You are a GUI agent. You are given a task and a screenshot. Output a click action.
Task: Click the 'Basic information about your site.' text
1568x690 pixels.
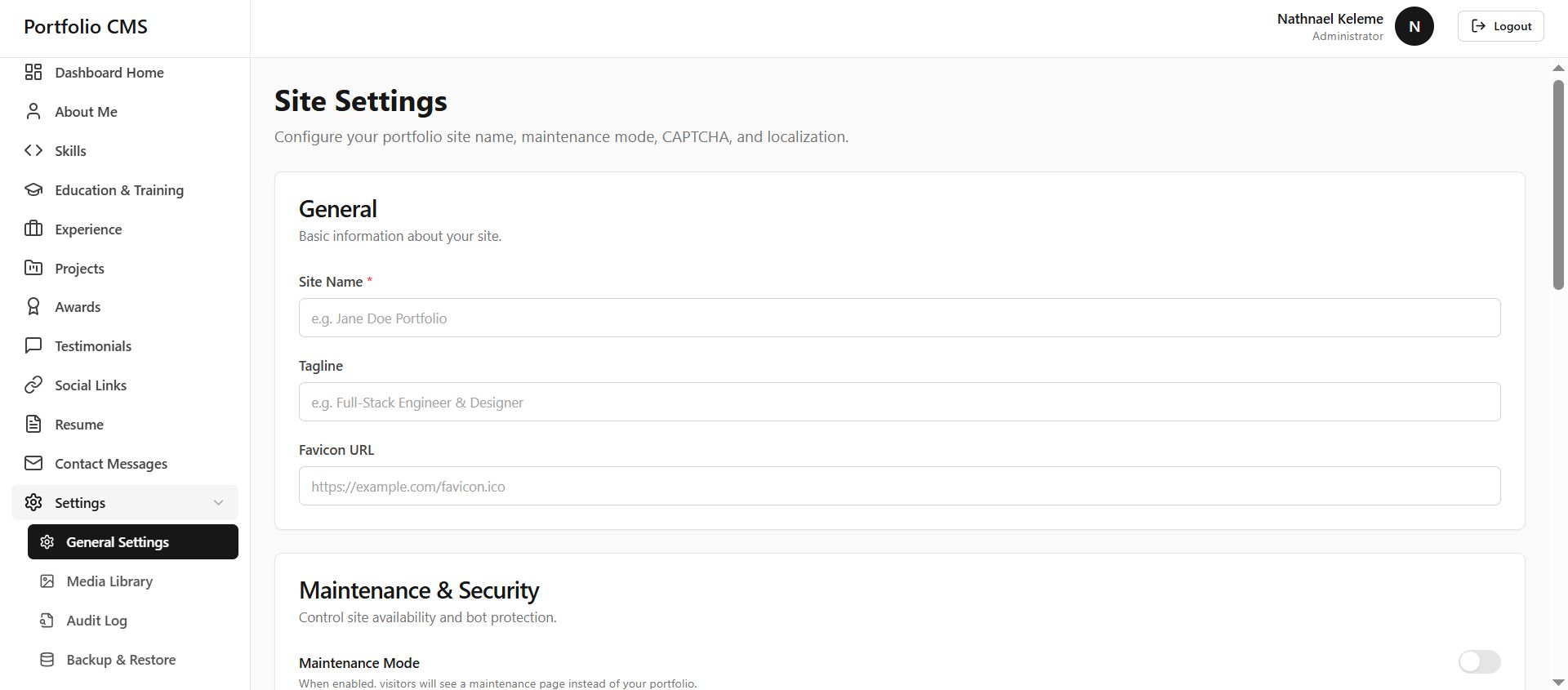(x=400, y=236)
